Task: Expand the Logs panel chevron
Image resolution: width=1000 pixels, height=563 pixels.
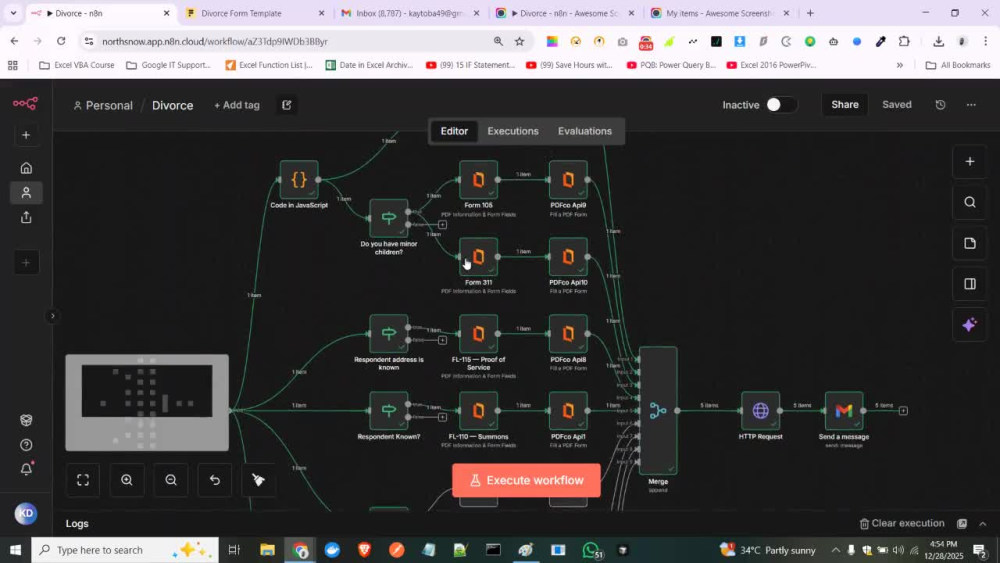Action: [983, 523]
